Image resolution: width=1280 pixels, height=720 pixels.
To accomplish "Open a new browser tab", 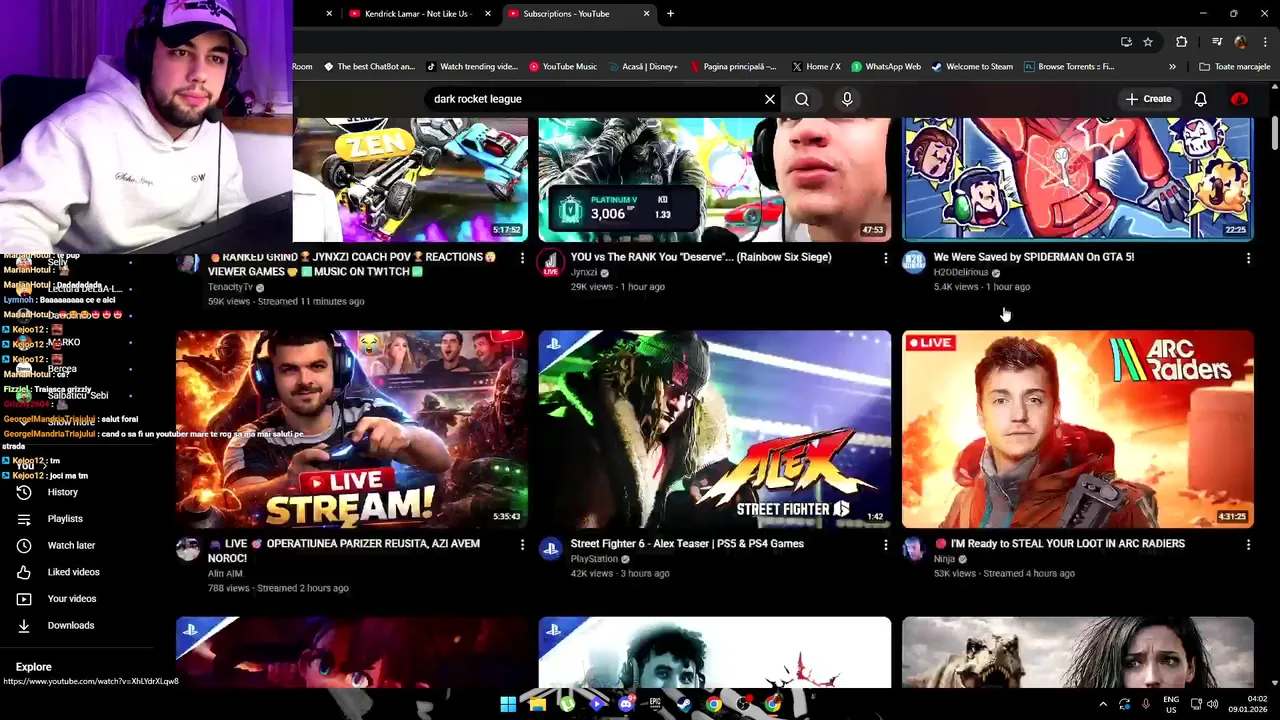I will point(670,14).
